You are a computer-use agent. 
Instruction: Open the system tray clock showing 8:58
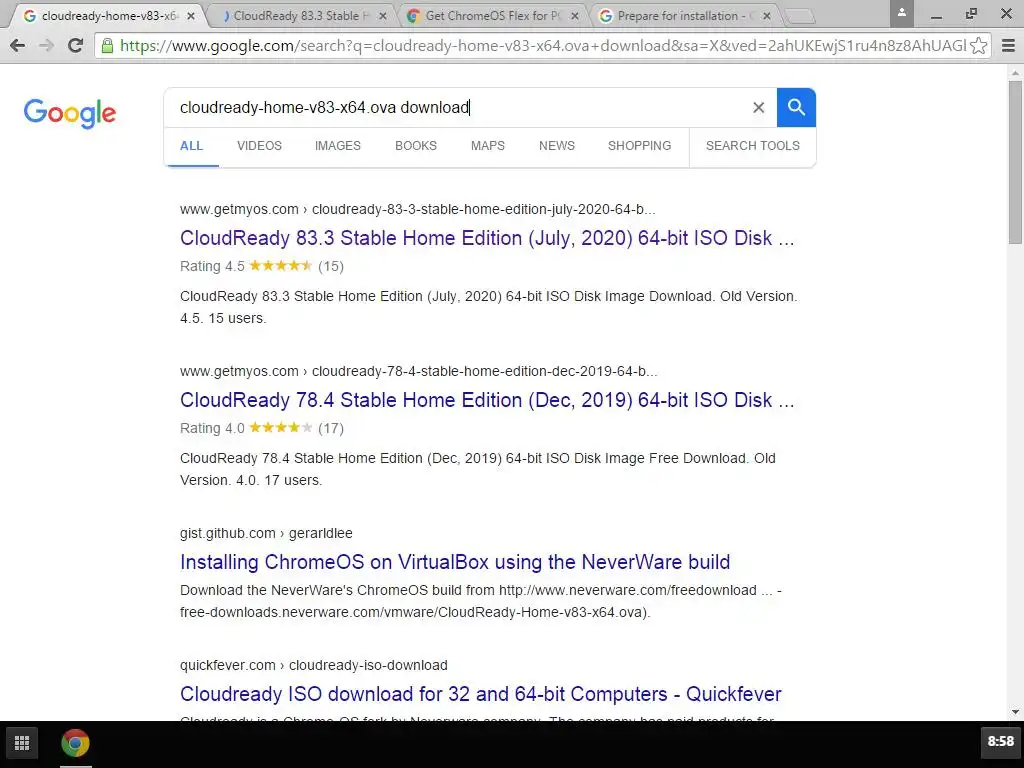coord(1000,741)
